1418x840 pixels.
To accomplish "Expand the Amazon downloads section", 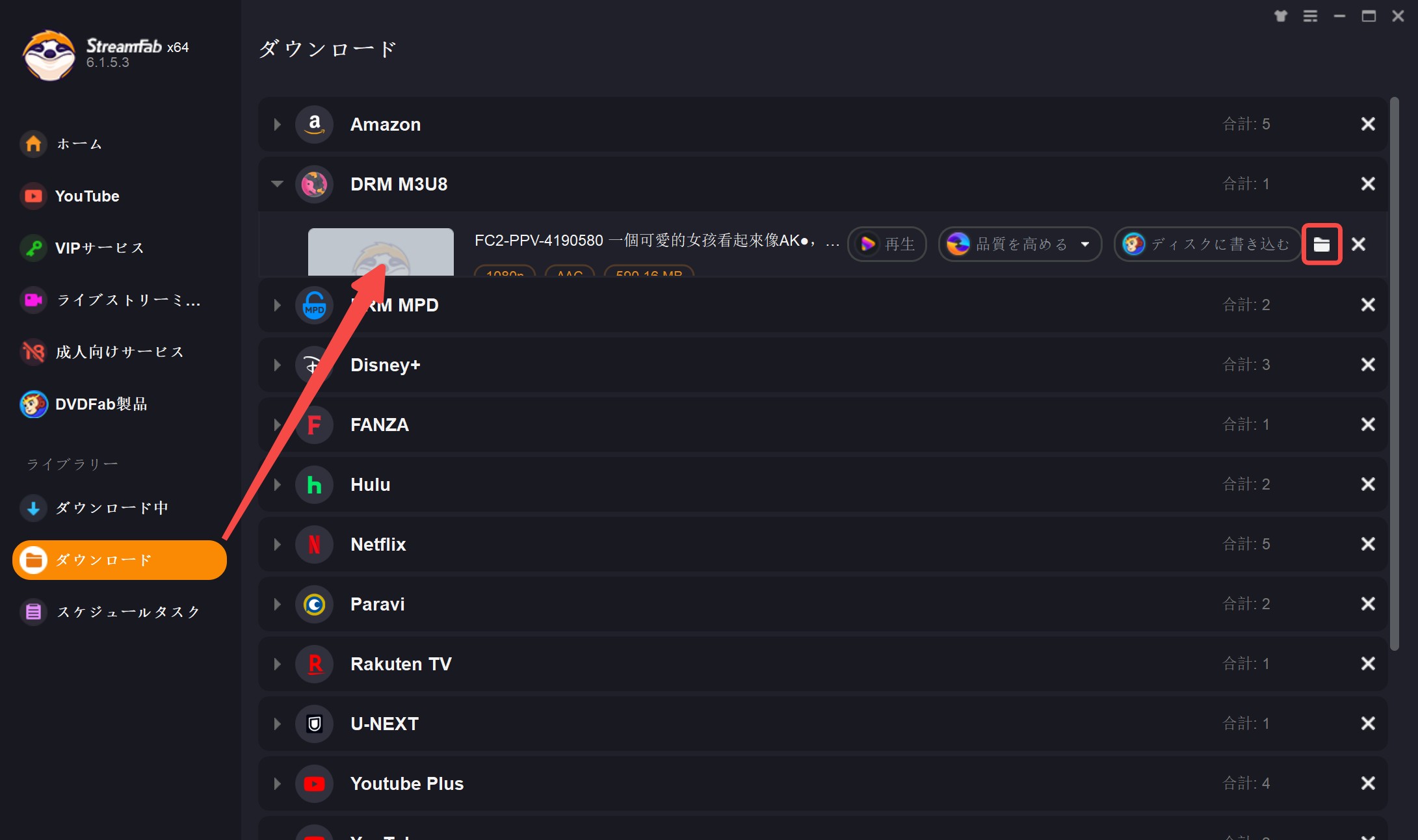I will coord(277,124).
